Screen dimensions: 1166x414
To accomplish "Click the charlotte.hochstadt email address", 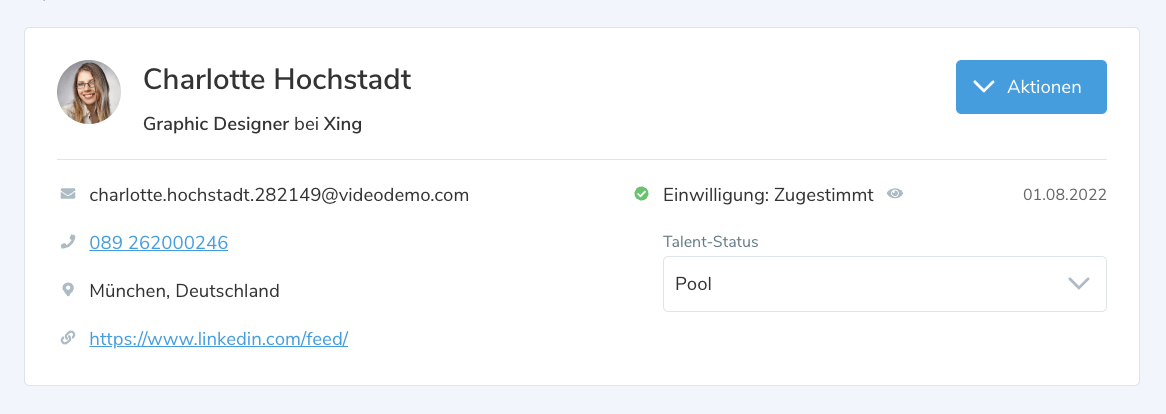I will tap(279, 195).
